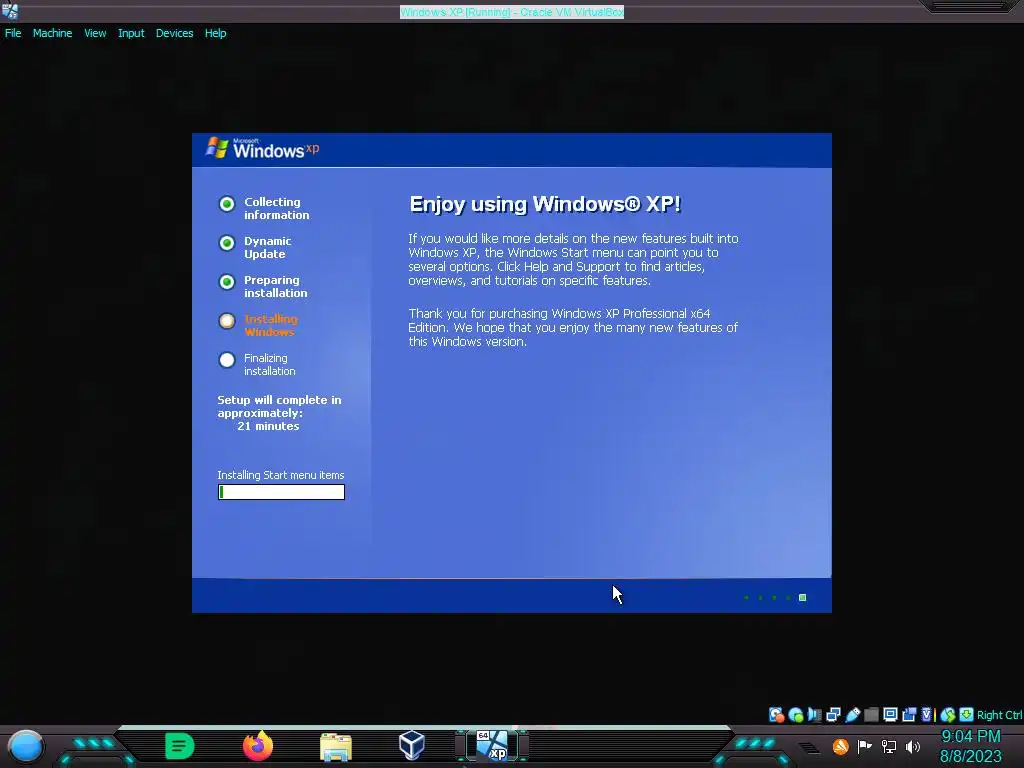Click the recording status icon
Image resolution: width=1024 pixels, height=768 pixels.
click(909, 714)
